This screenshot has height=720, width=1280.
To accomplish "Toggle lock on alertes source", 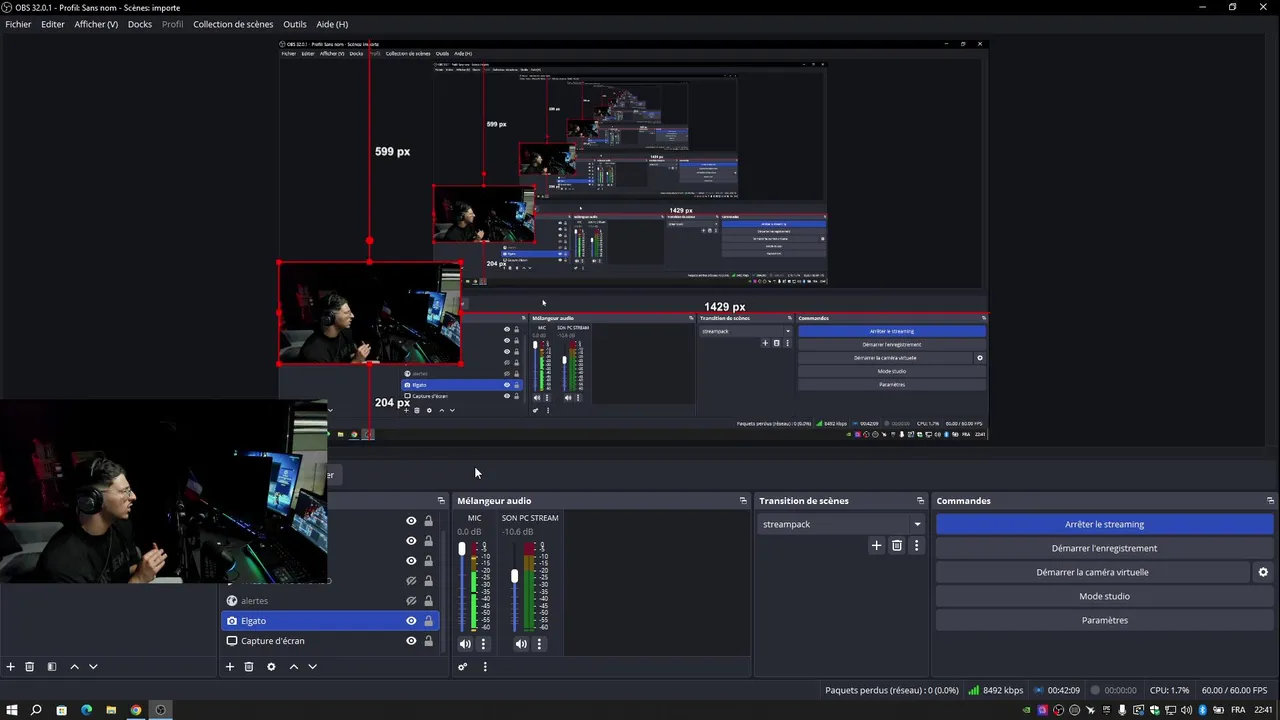I will point(428,601).
